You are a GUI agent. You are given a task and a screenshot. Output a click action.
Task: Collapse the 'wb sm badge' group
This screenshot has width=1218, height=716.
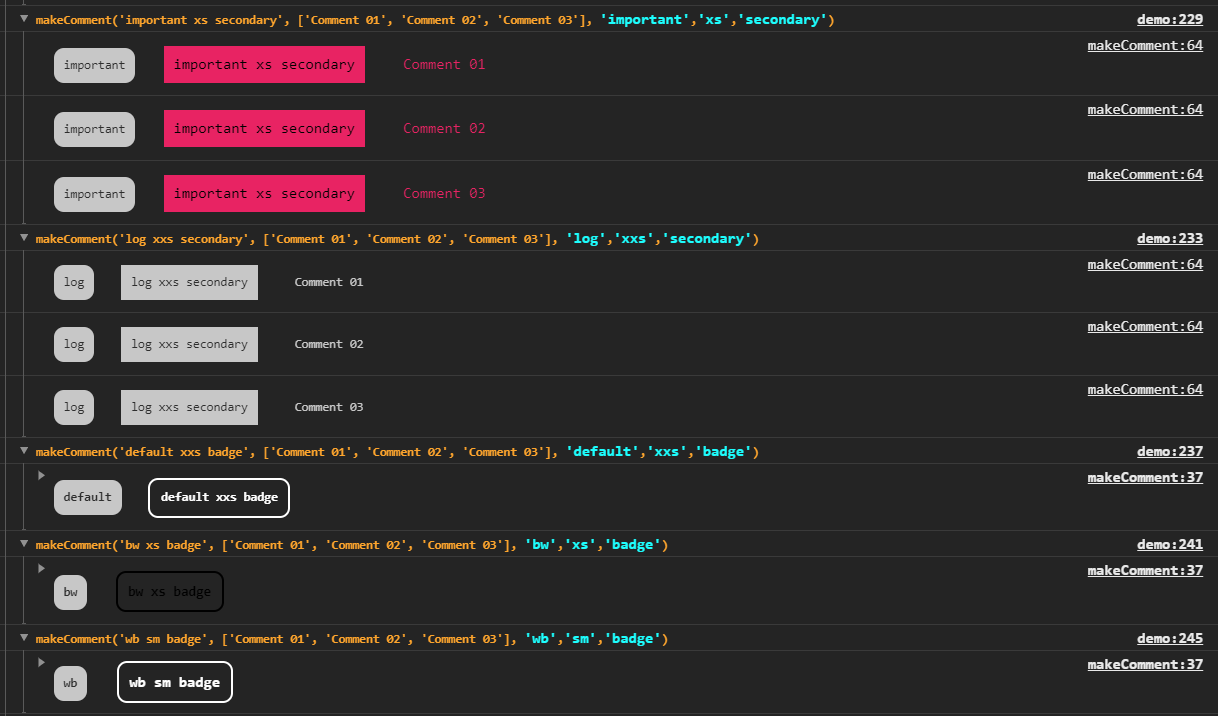coord(24,637)
